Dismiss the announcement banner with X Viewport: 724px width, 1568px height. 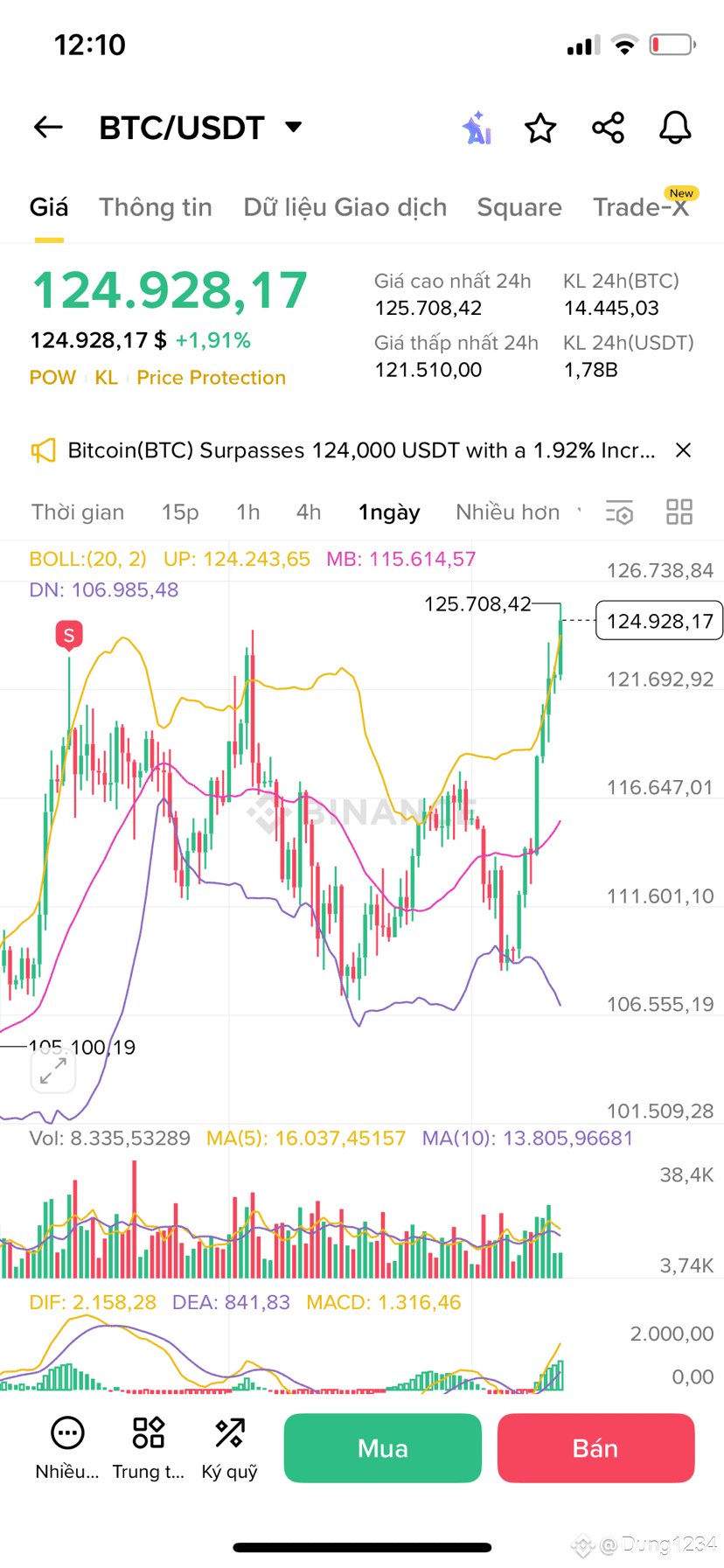click(x=684, y=450)
